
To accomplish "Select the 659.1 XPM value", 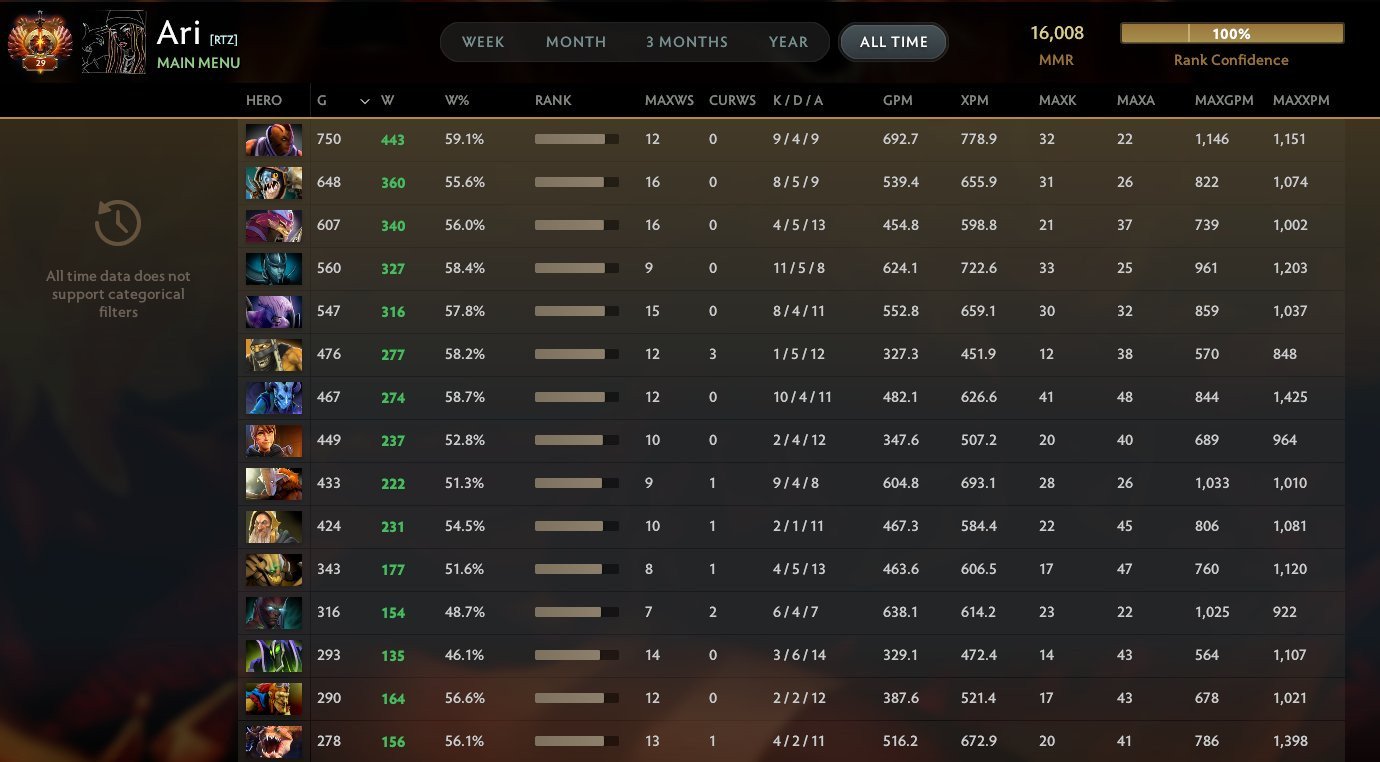I will pyautogui.click(x=979, y=311).
